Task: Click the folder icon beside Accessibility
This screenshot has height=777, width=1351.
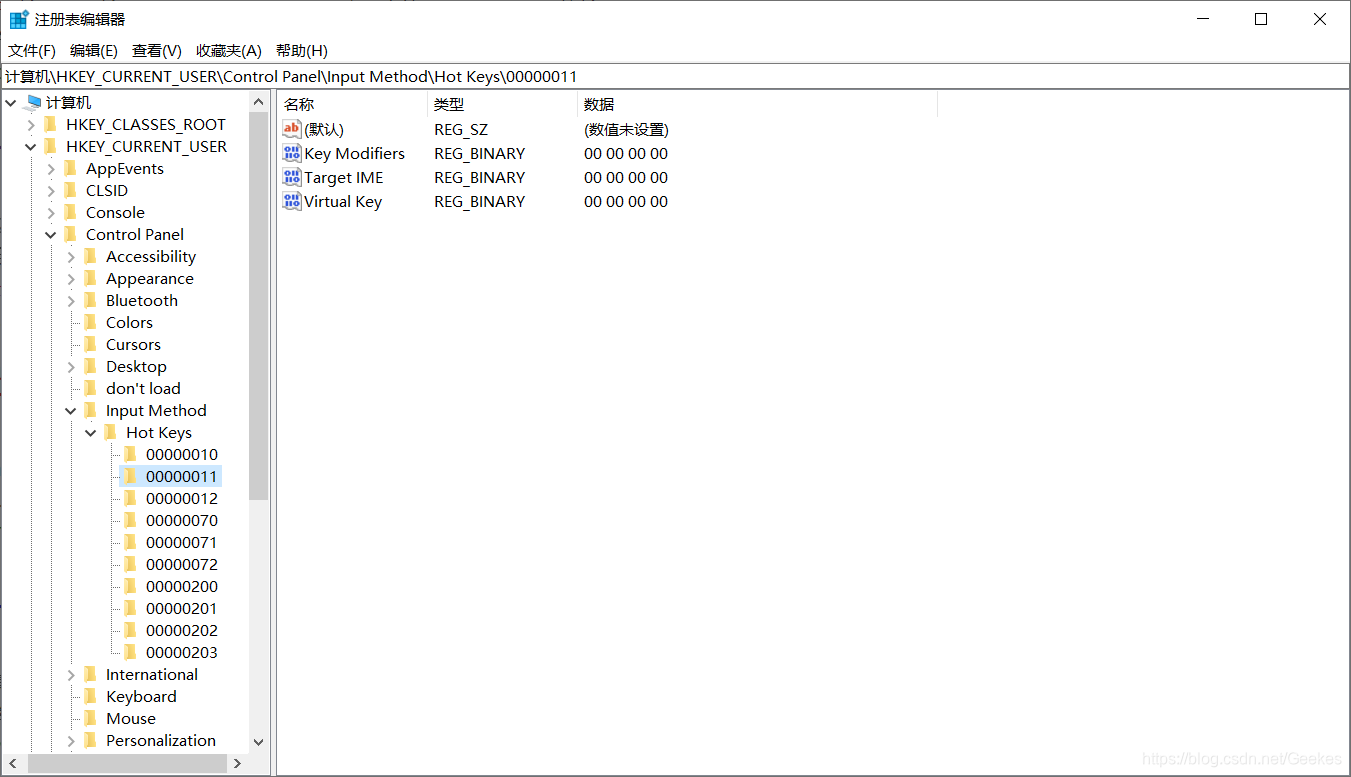Action: click(90, 256)
